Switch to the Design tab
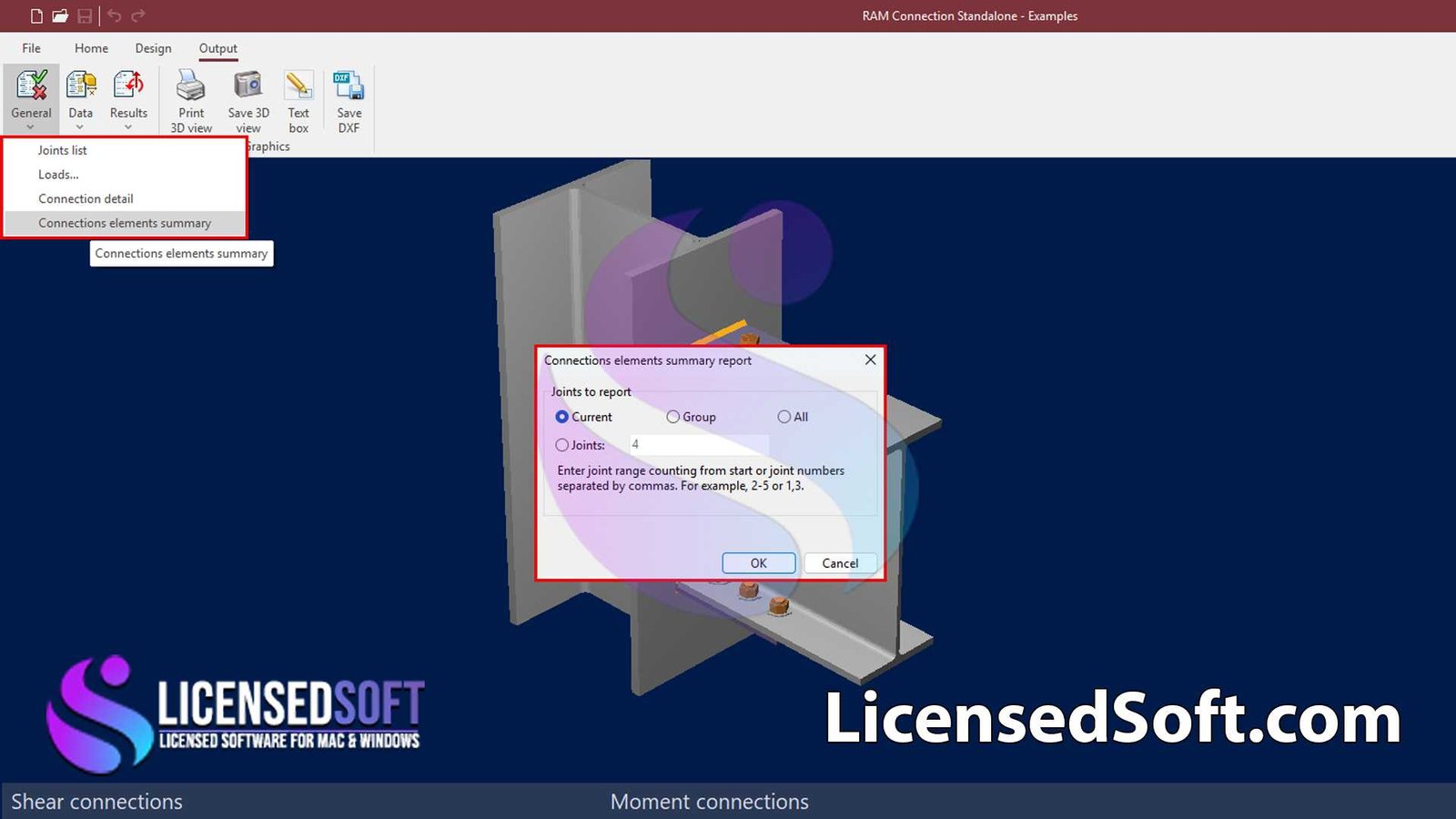The width and height of the screenshot is (1456, 819). [153, 48]
